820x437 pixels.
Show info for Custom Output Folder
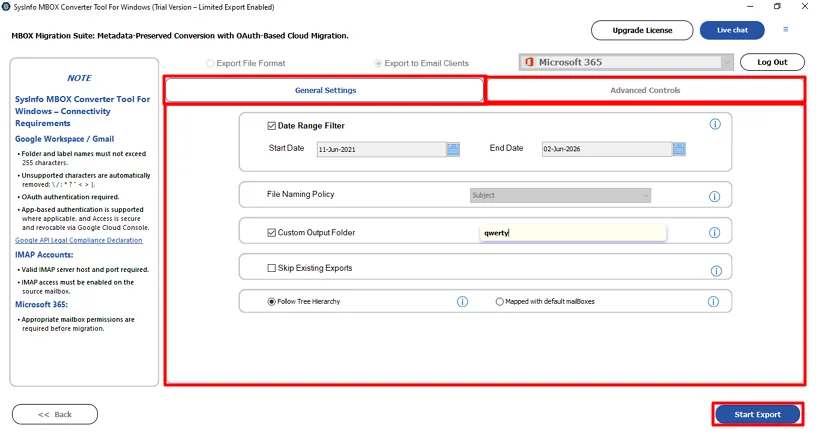click(714, 233)
